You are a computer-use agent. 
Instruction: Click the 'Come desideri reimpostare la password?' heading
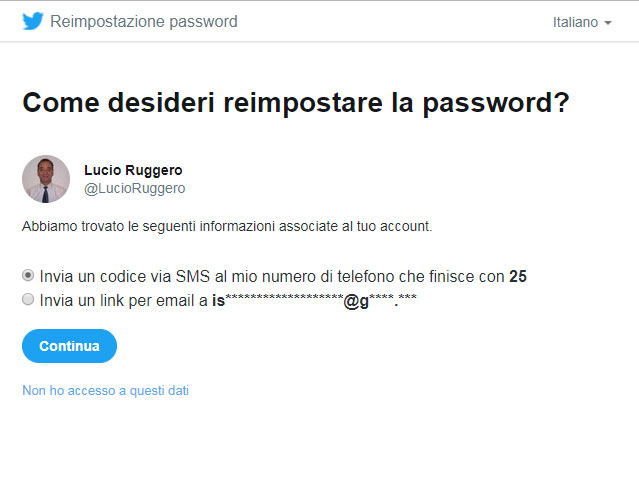pos(296,103)
